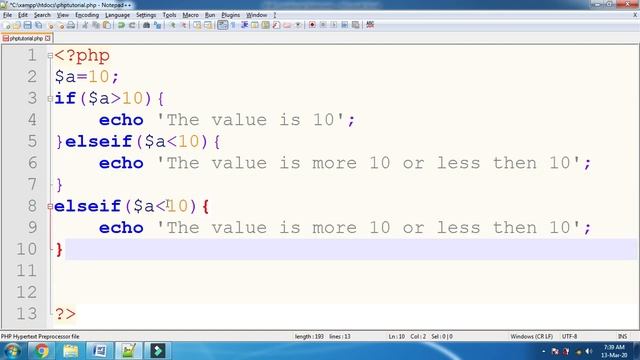640x360 pixels.
Task: Click the Save All toolbar icon
Action: point(38,25)
